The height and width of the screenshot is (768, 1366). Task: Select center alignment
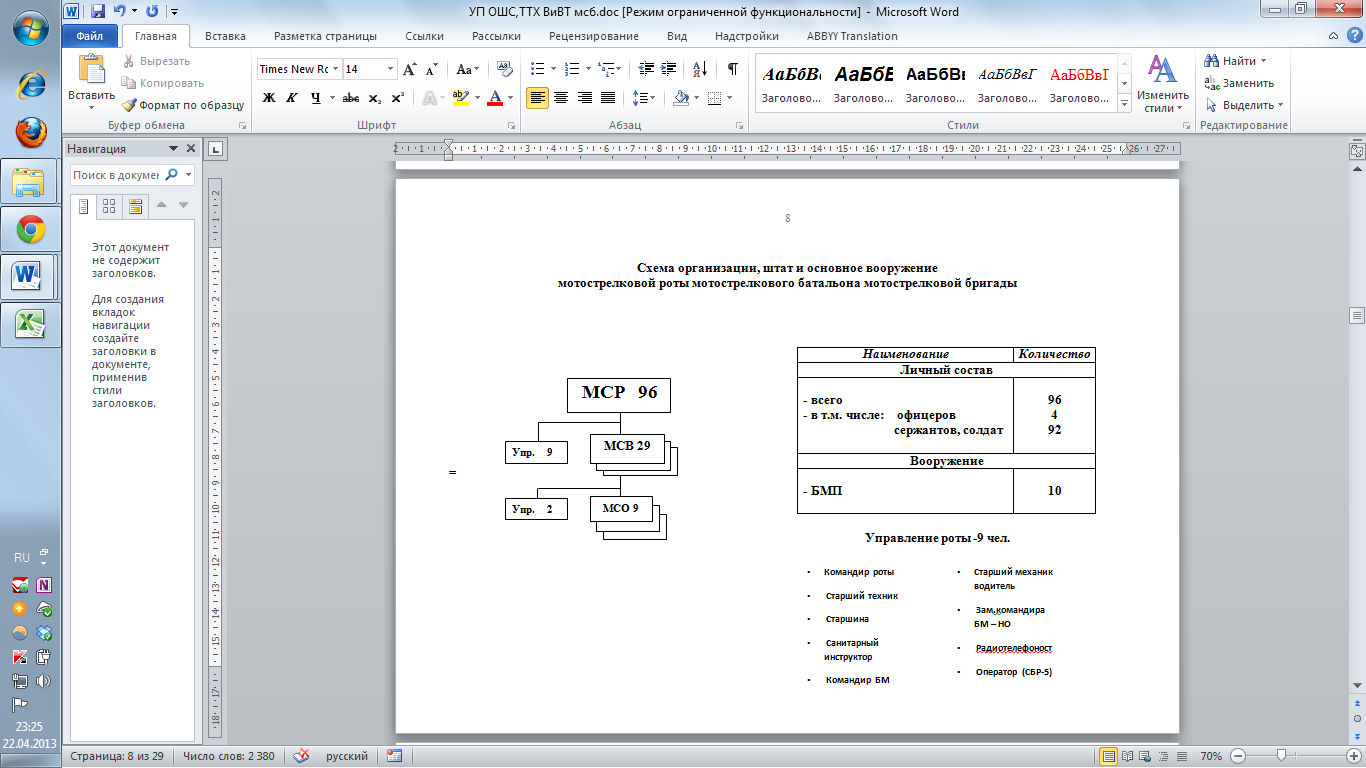tap(561, 98)
